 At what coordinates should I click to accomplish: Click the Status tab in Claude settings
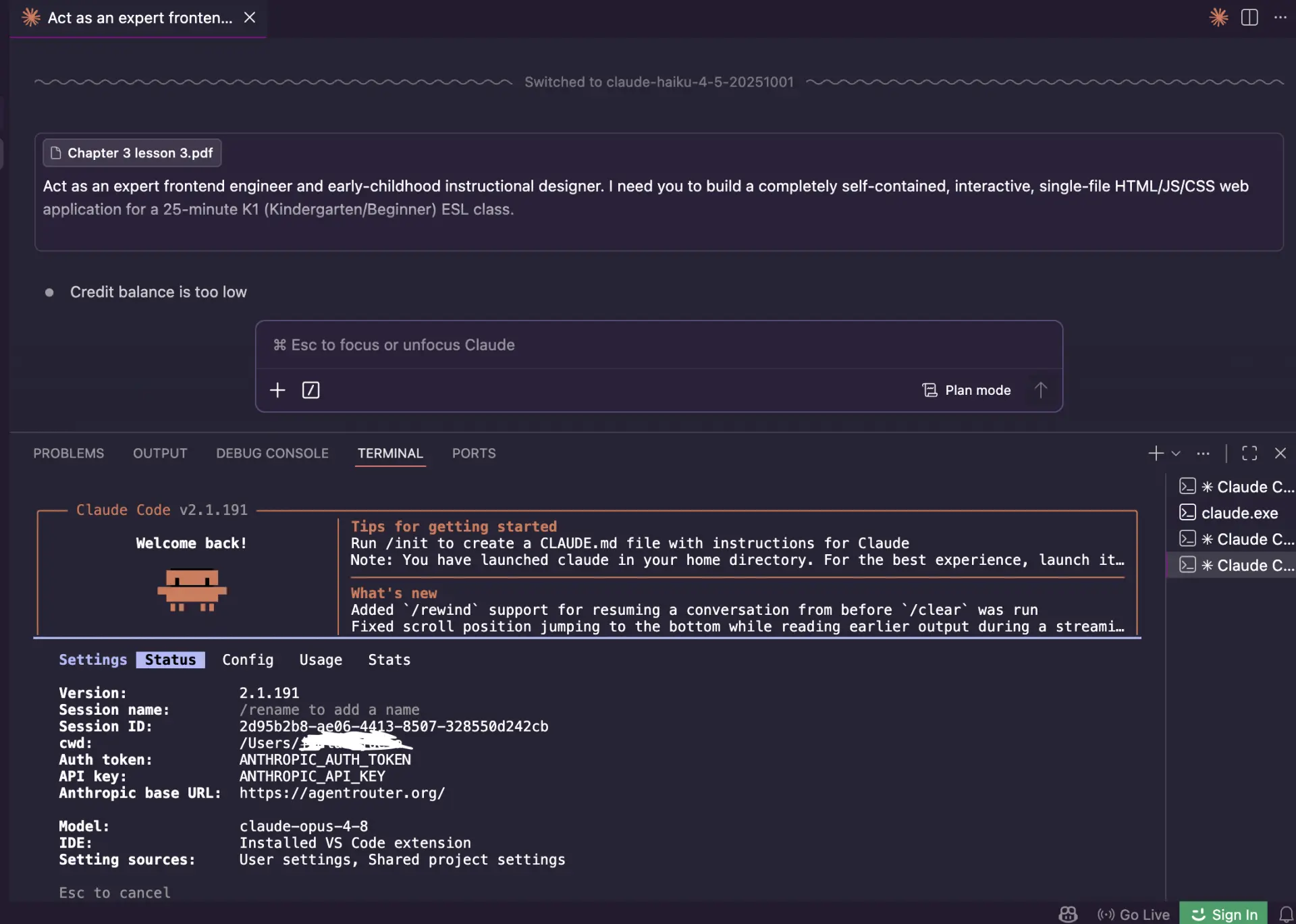170,659
